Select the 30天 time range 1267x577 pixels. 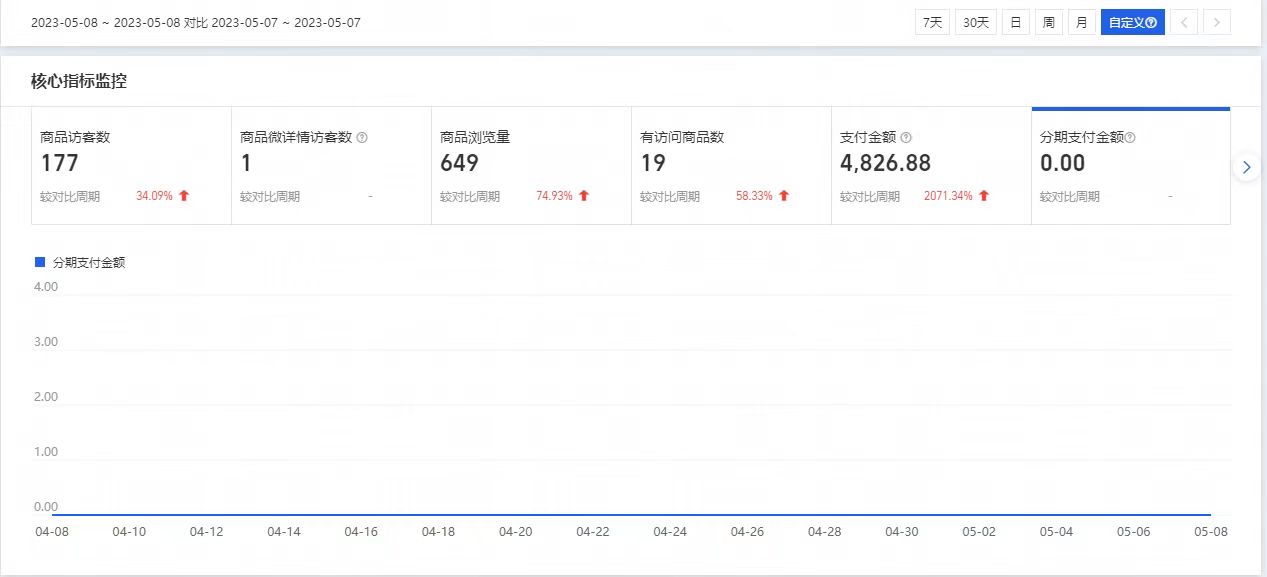point(975,22)
